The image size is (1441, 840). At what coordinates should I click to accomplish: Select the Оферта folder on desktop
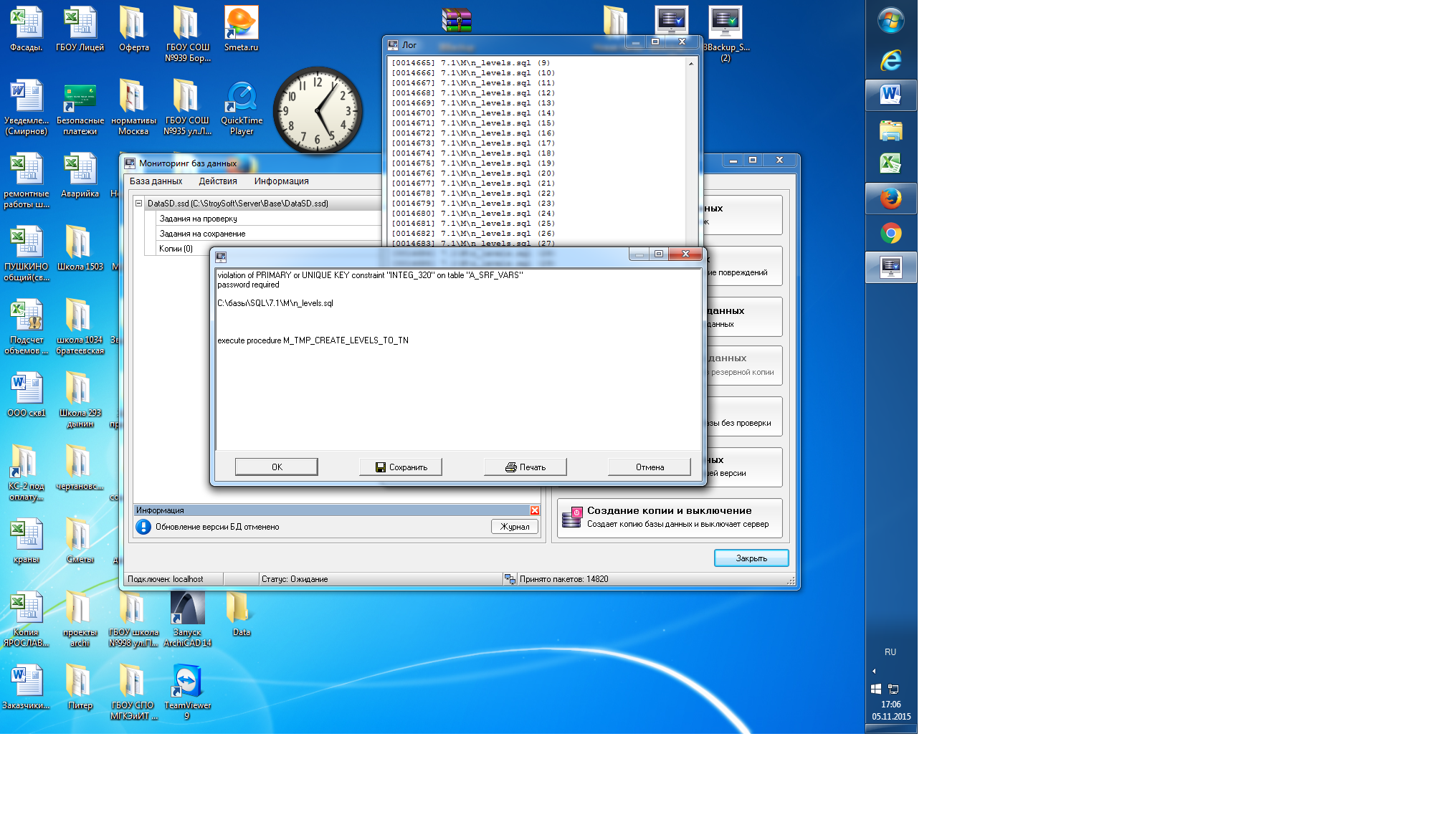[x=133, y=29]
